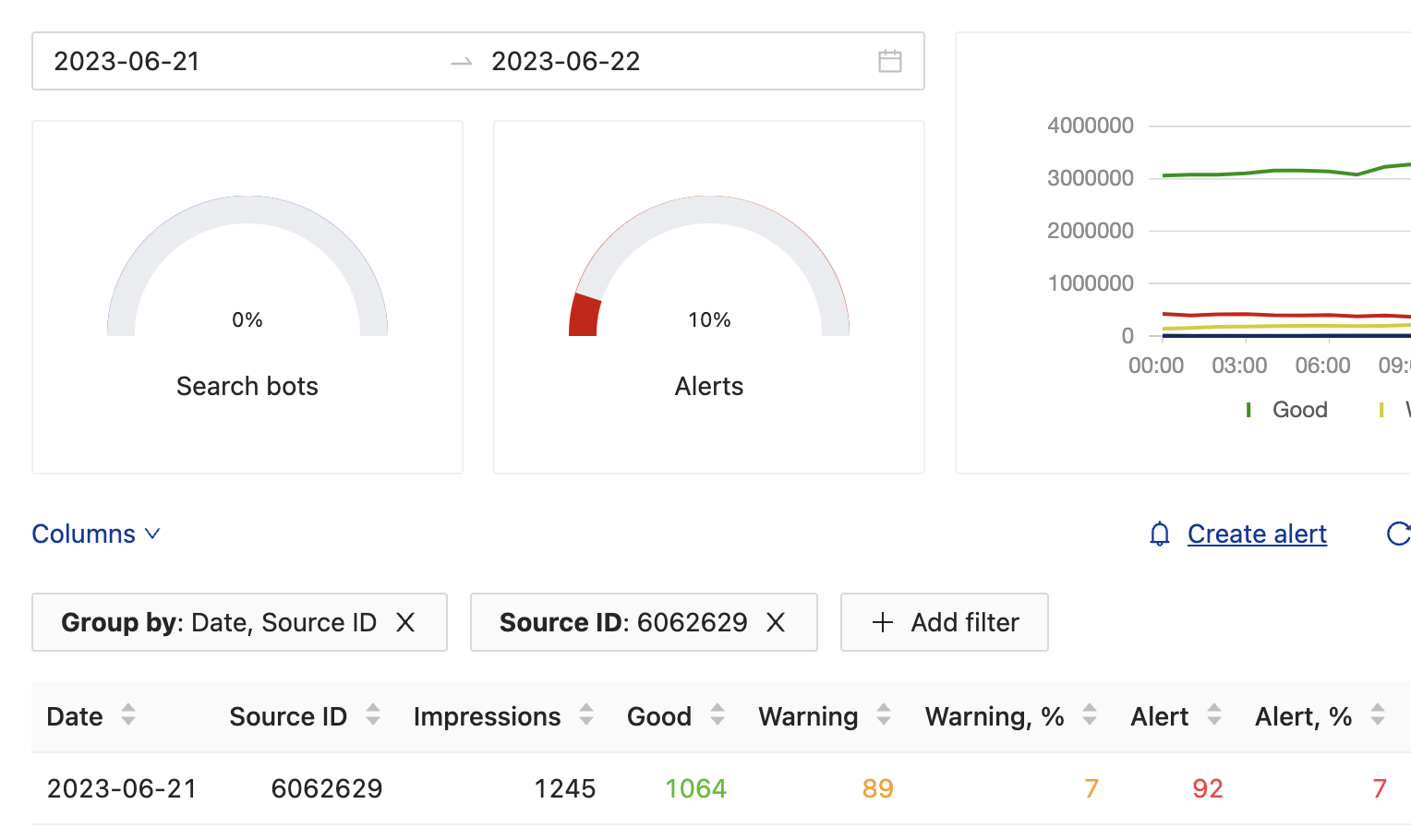The width and height of the screenshot is (1411, 840).
Task: Click the bell icon beside Create alert
Action: click(1160, 534)
